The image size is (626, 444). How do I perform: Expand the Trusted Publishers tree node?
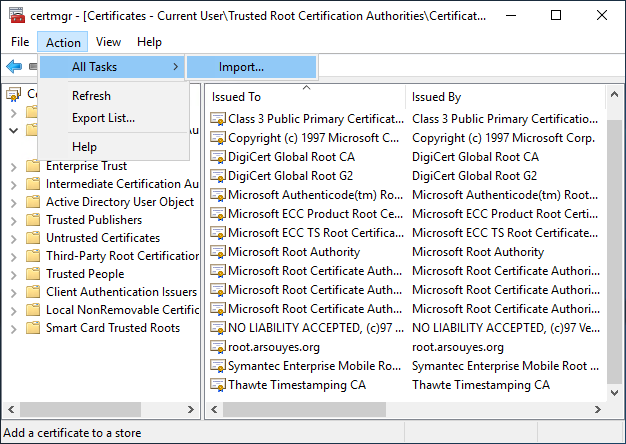pyautogui.click(x=14, y=221)
